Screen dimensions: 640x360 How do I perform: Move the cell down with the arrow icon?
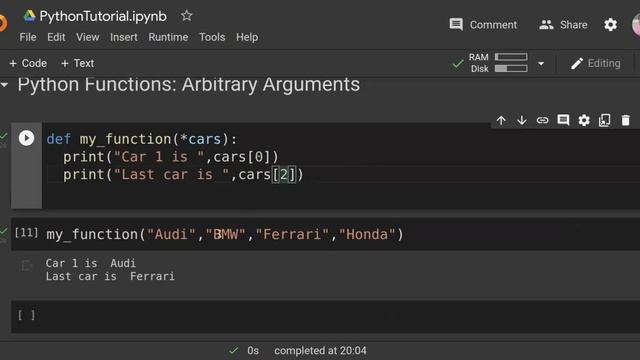(522, 120)
